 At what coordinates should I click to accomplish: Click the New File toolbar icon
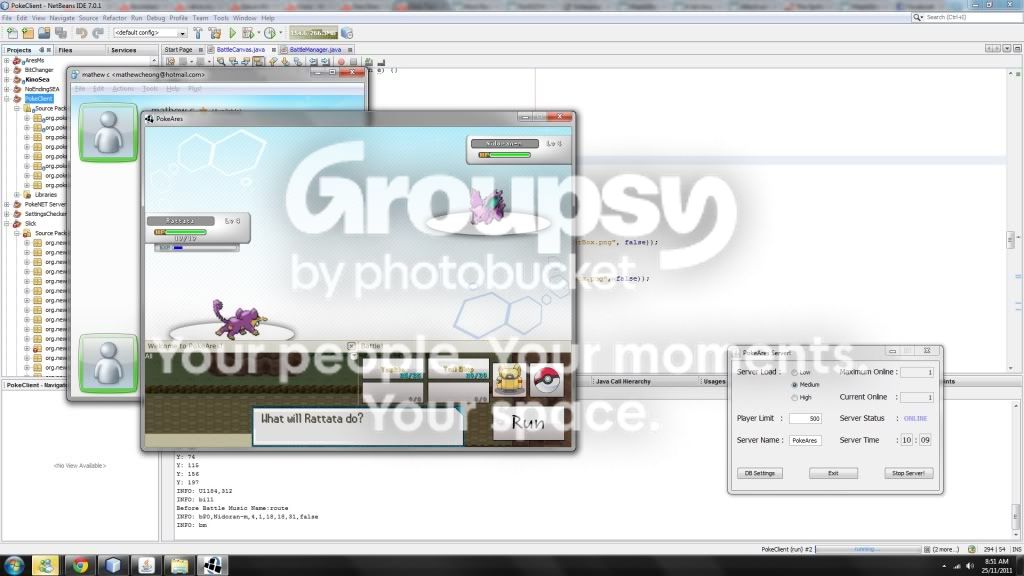[12, 33]
